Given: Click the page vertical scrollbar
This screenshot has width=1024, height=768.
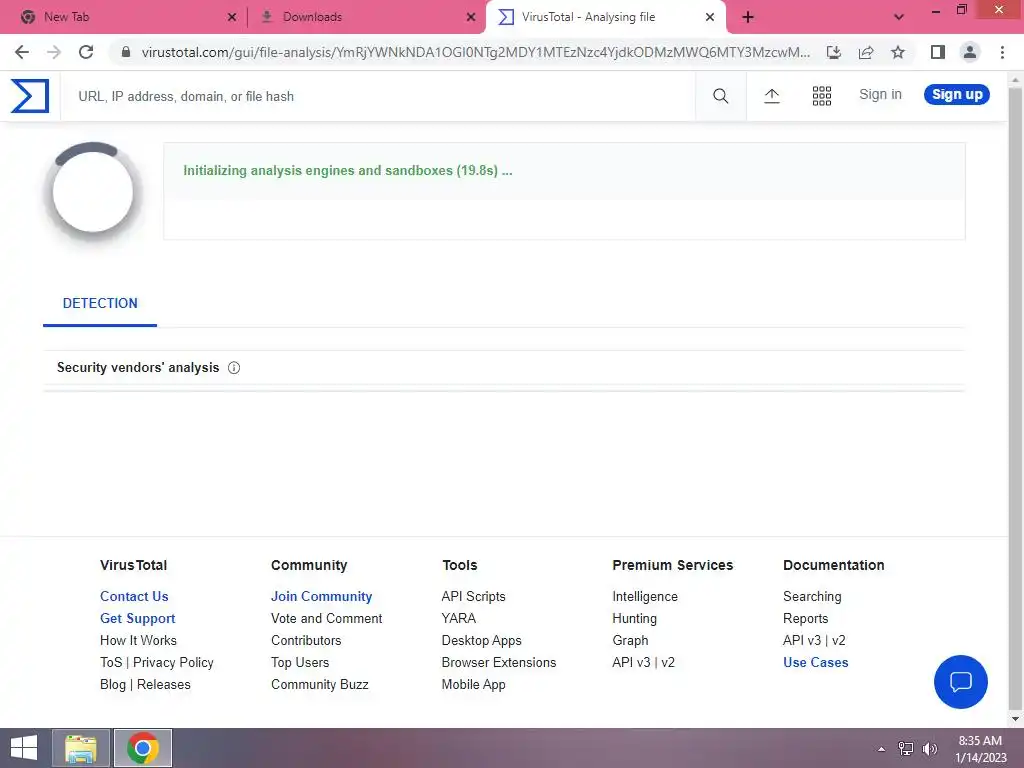Looking at the screenshot, I should [x=1016, y=398].
